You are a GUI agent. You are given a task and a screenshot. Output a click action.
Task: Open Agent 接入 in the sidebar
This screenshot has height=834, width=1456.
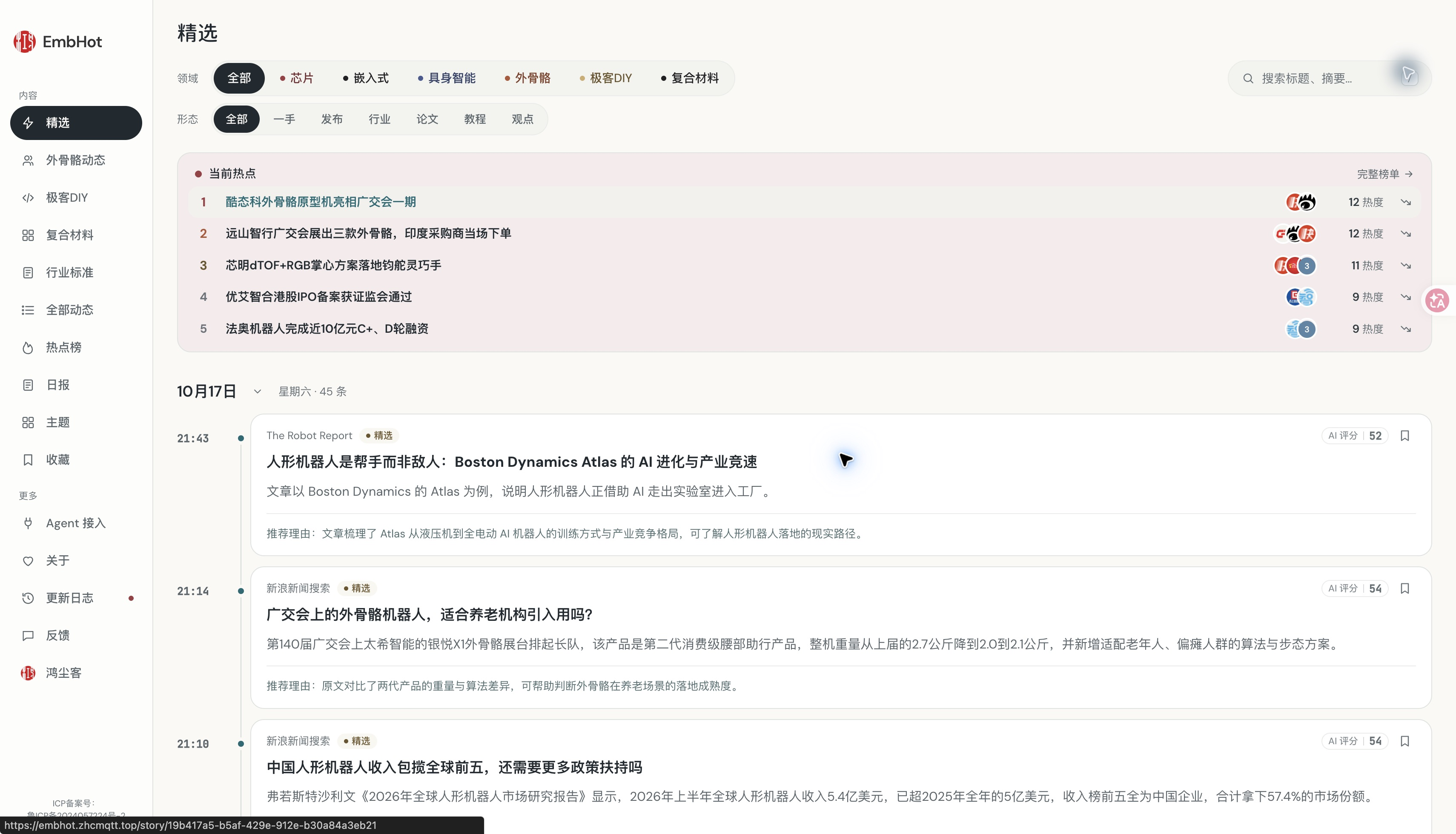(x=76, y=523)
